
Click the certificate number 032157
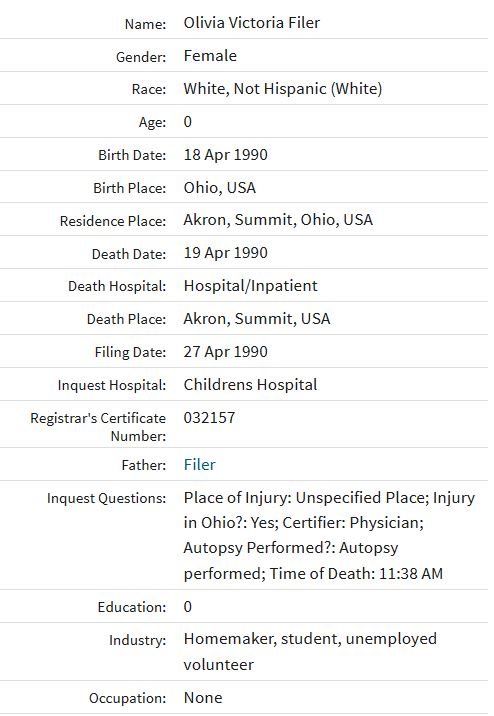click(x=209, y=417)
